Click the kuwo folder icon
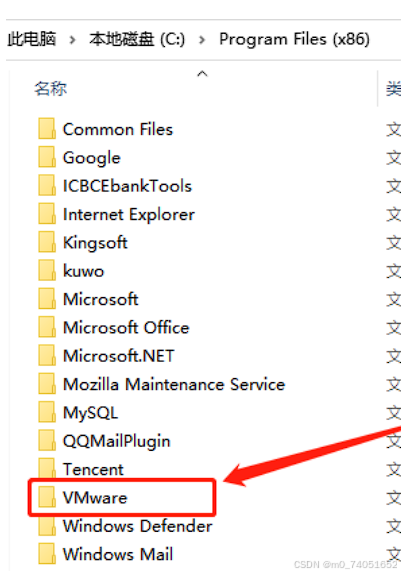 pyautogui.click(x=47, y=271)
